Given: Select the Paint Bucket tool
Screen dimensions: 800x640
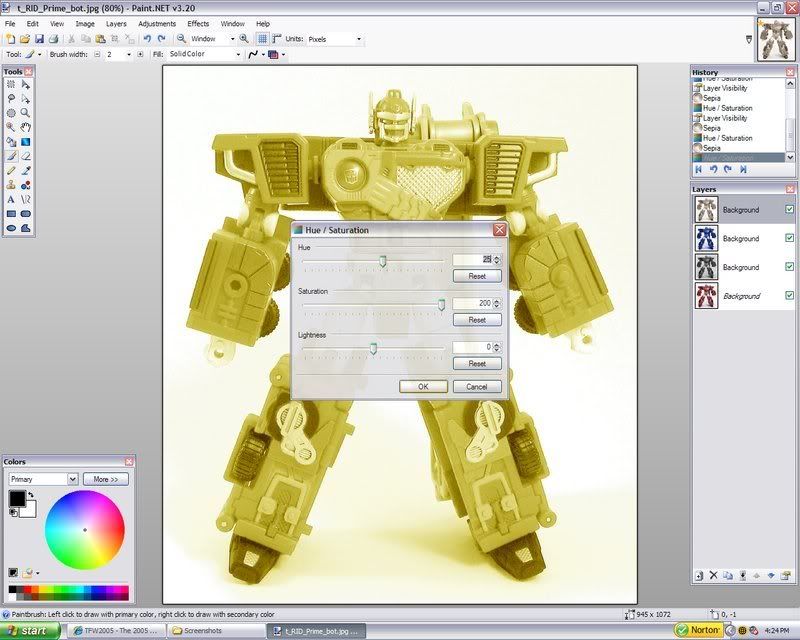Looking at the screenshot, I should click(x=11, y=142).
